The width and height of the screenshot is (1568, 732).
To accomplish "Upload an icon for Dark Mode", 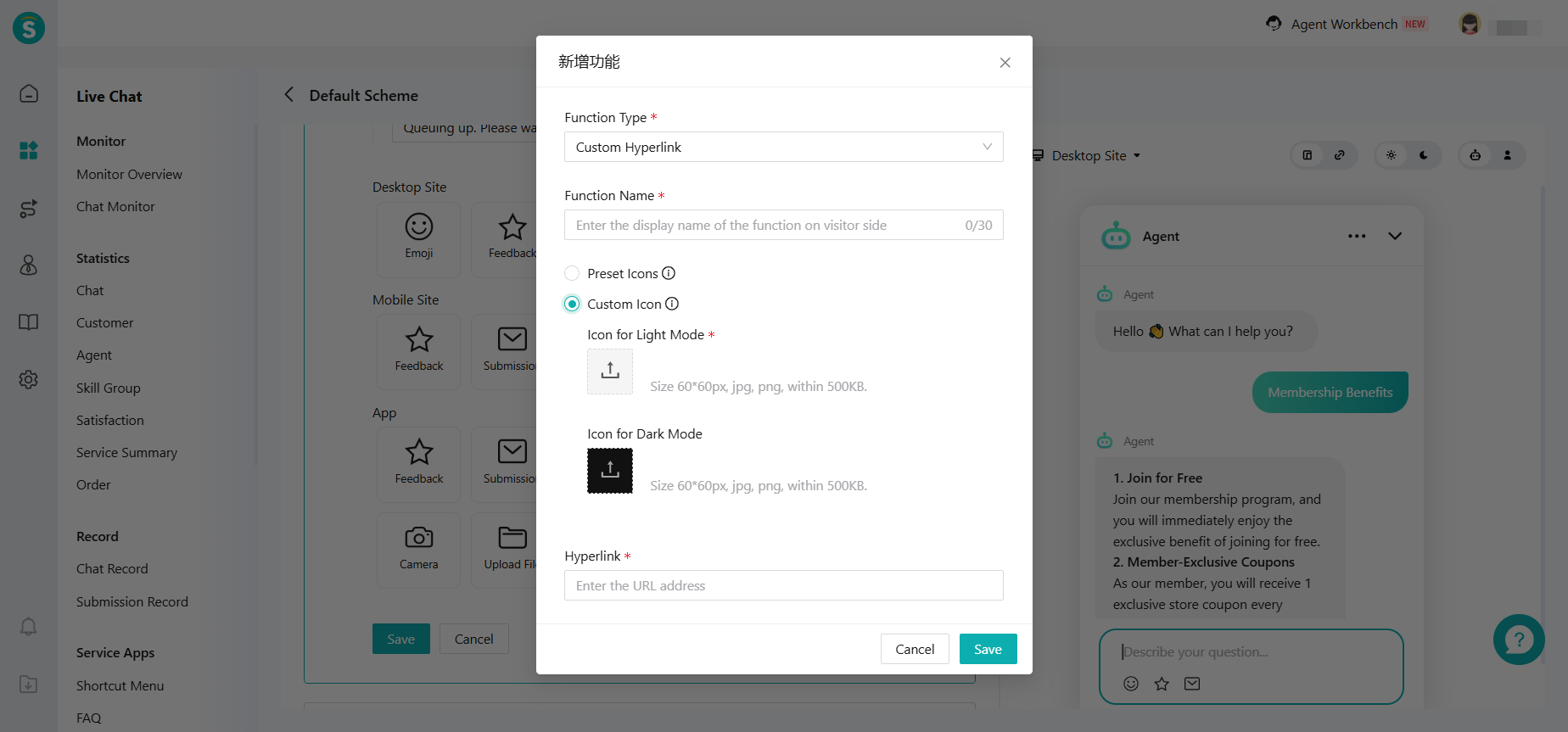I will [610, 471].
